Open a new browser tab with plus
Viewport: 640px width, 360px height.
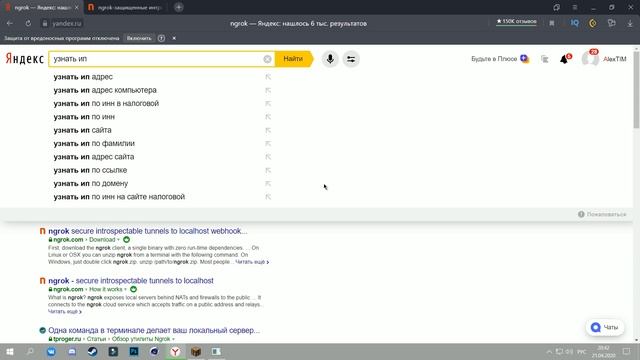(178, 7)
